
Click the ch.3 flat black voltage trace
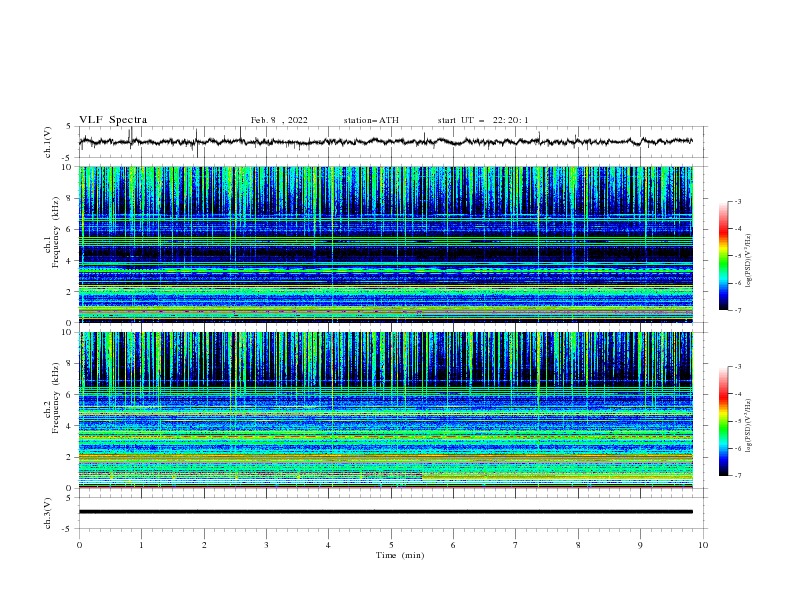tap(385, 512)
